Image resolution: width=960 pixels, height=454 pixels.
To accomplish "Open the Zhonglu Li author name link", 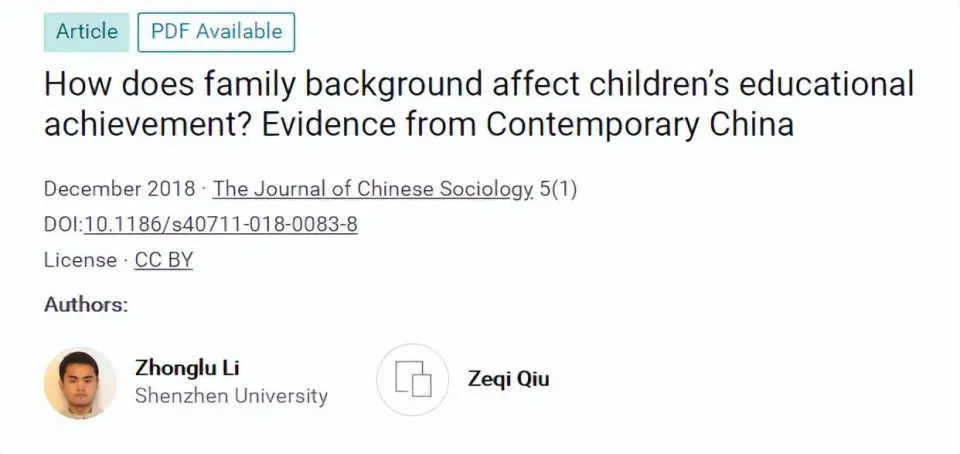I will (187, 368).
